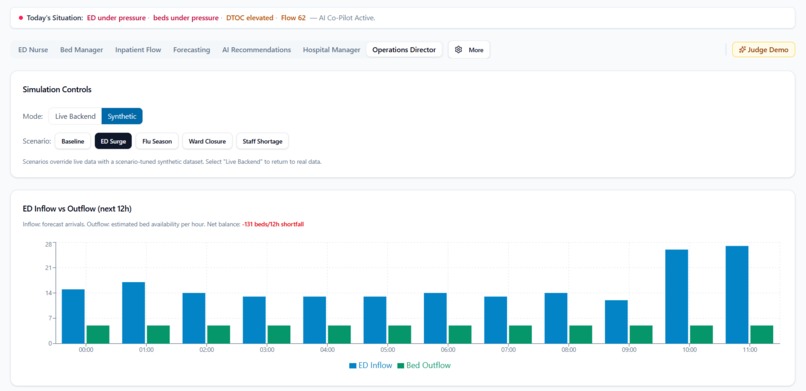
Task: Open the ED Nurse tab
Action: pos(33,50)
